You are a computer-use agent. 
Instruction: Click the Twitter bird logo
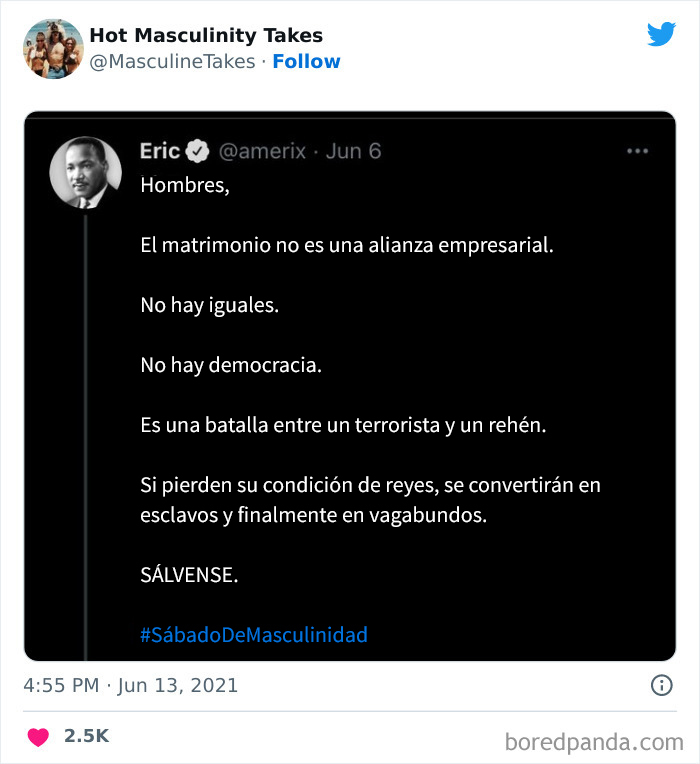click(661, 35)
